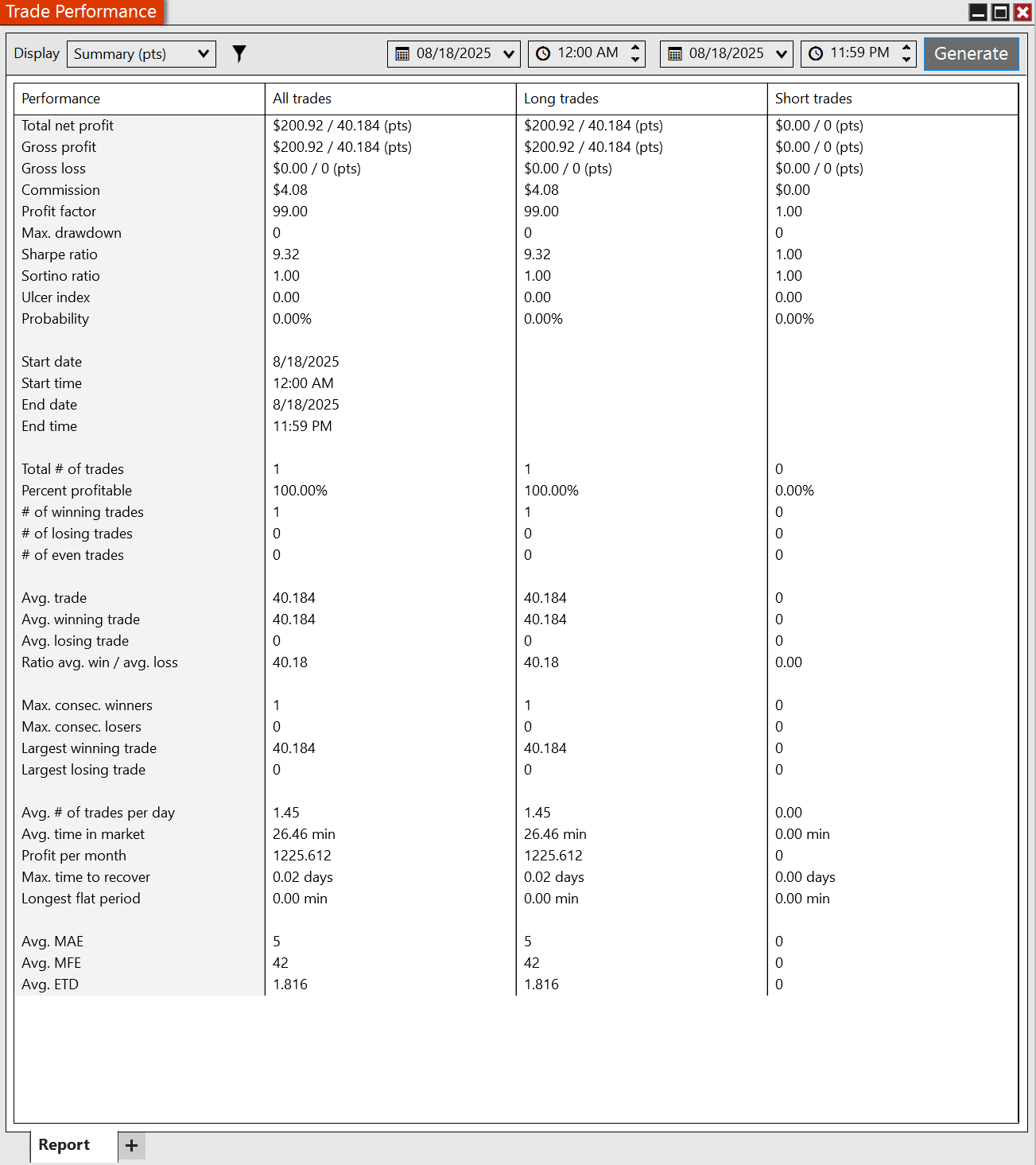
Task: Click the Avg. winning trade label
Action: click(80, 619)
